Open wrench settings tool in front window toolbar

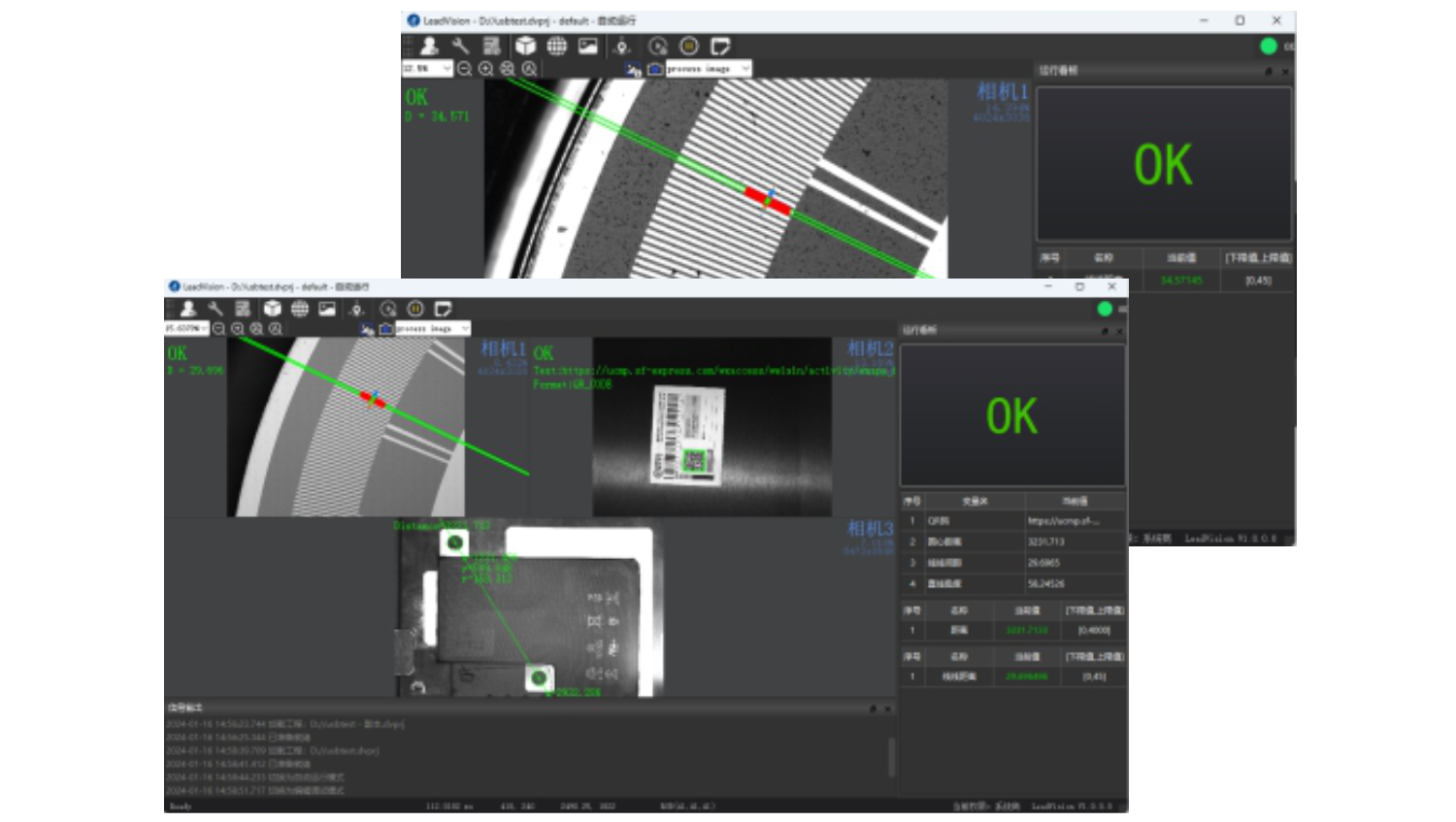[215, 309]
